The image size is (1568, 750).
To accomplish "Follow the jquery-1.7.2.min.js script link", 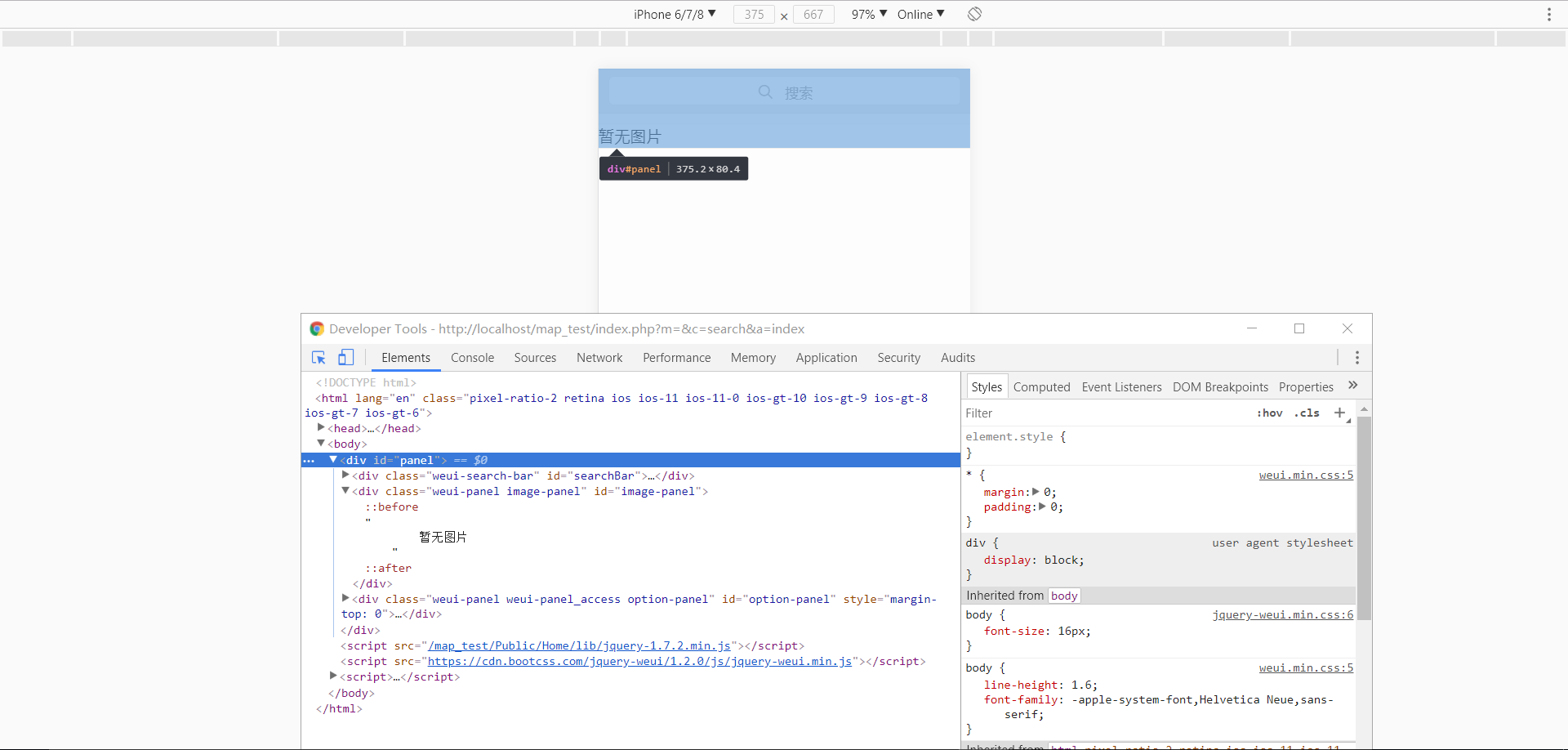I will (x=579, y=645).
